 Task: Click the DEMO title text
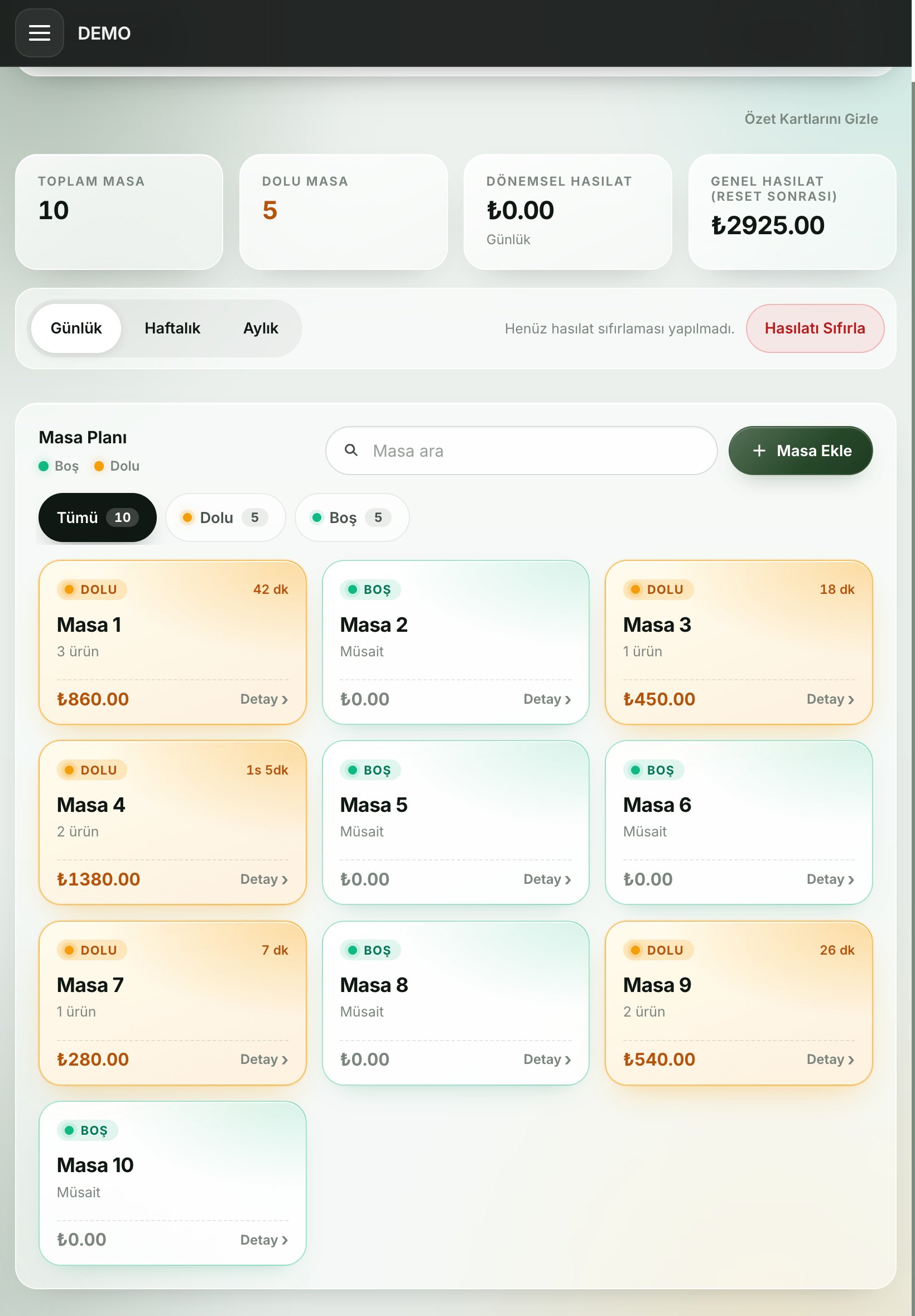[x=104, y=33]
